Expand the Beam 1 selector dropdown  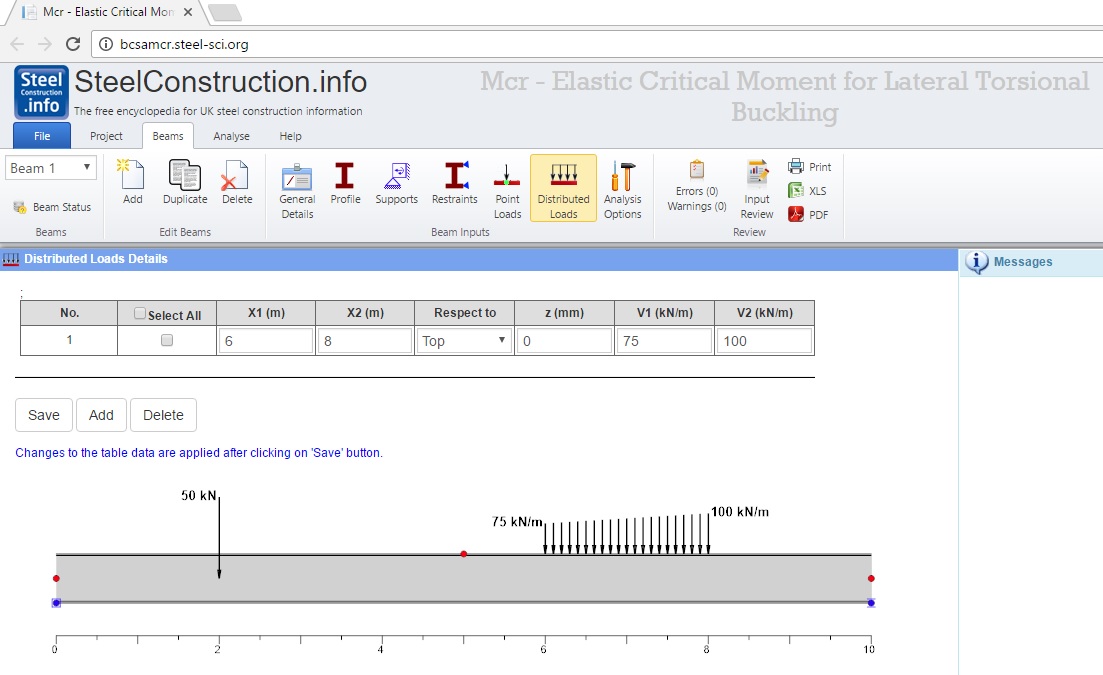click(x=51, y=168)
